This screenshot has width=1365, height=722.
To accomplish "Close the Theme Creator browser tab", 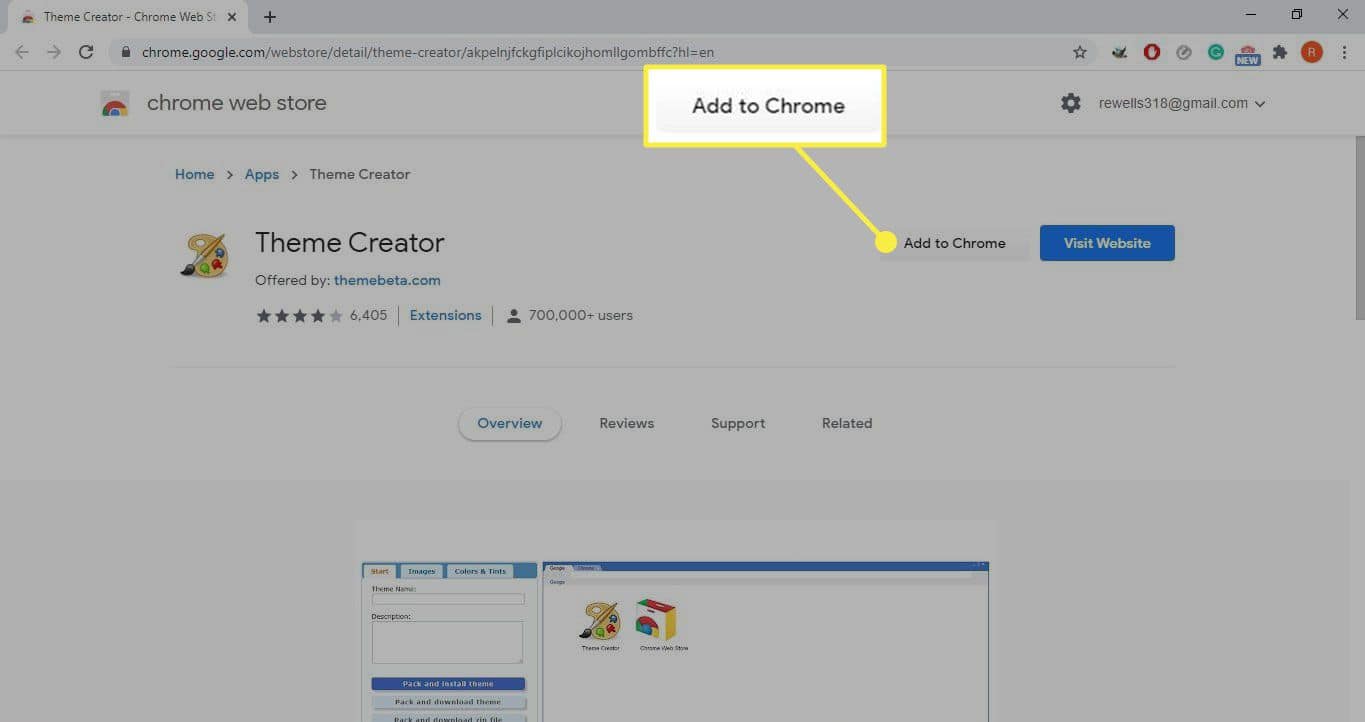I will click(232, 17).
